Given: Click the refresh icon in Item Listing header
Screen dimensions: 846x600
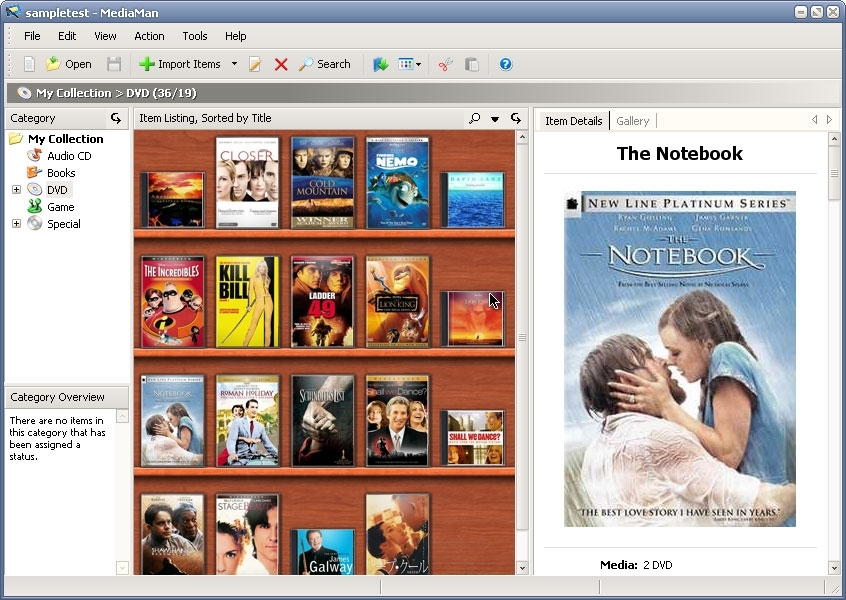Looking at the screenshot, I should (516, 118).
